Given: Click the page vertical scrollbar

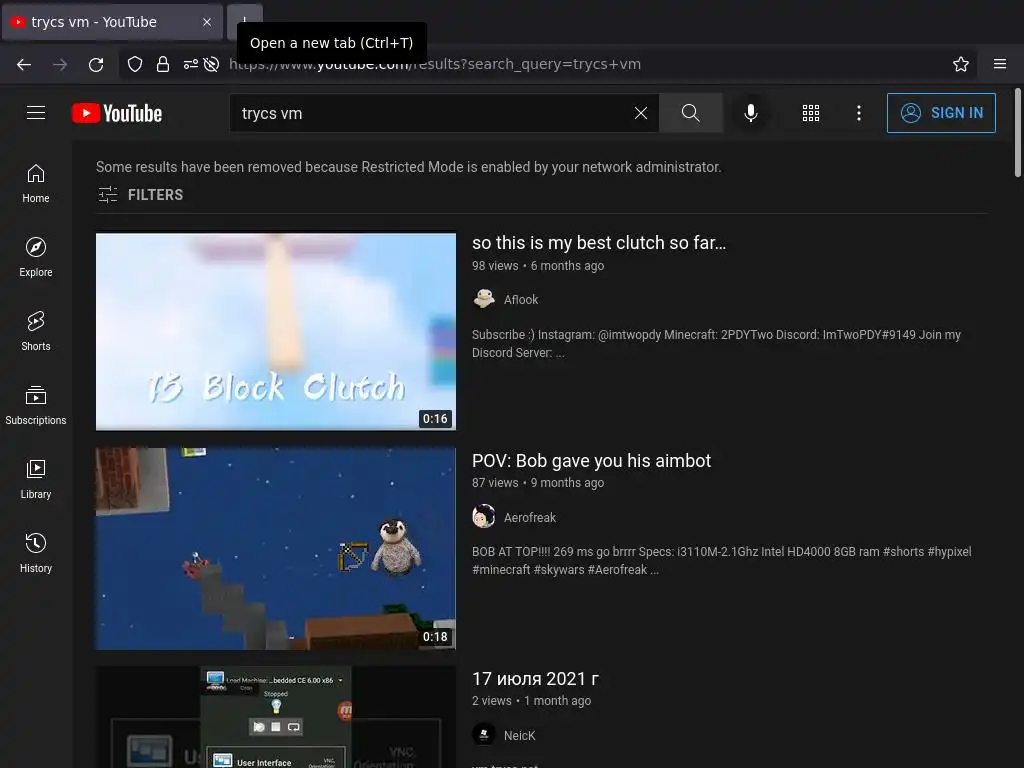Looking at the screenshot, I should pos(1017,133).
